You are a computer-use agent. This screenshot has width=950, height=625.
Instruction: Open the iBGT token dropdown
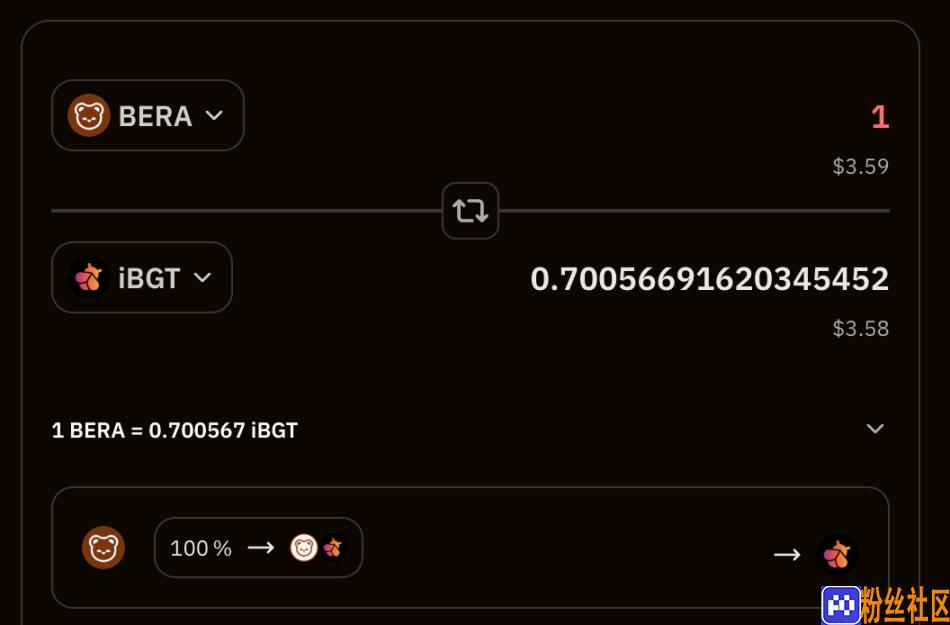[x=142, y=277]
